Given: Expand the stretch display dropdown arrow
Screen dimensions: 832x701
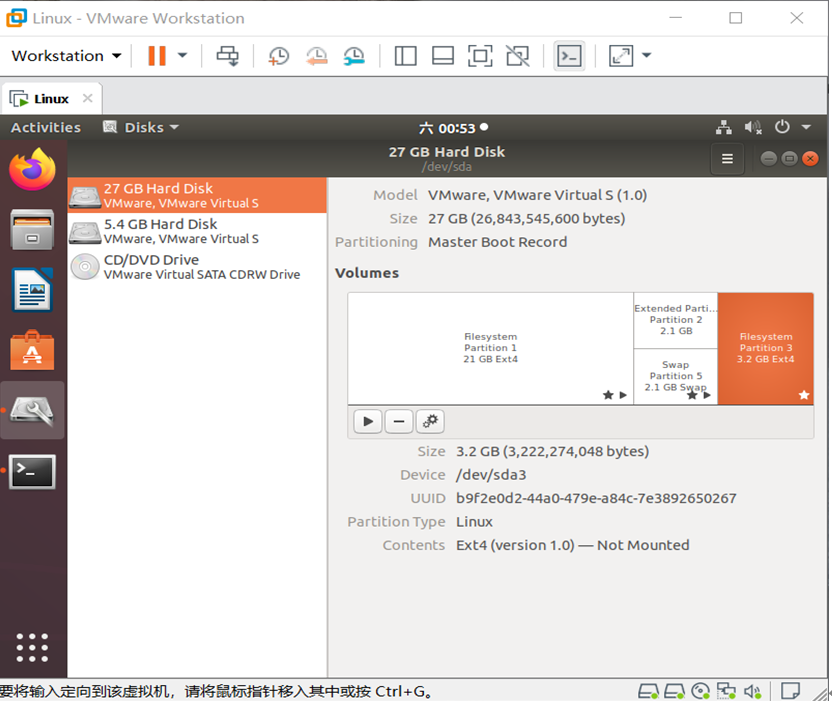Looking at the screenshot, I should click(646, 55).
